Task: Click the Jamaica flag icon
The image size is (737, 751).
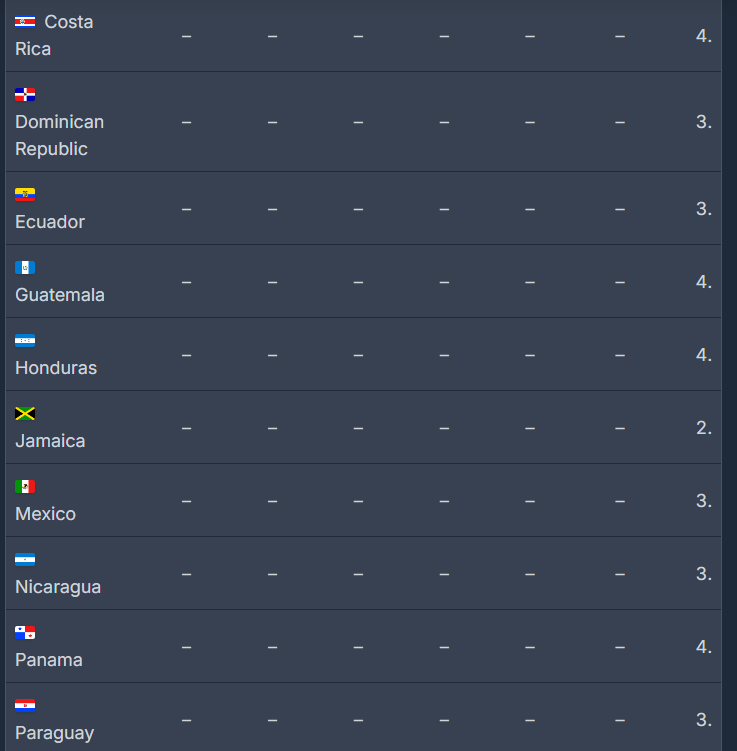Action: click(25, 414)
